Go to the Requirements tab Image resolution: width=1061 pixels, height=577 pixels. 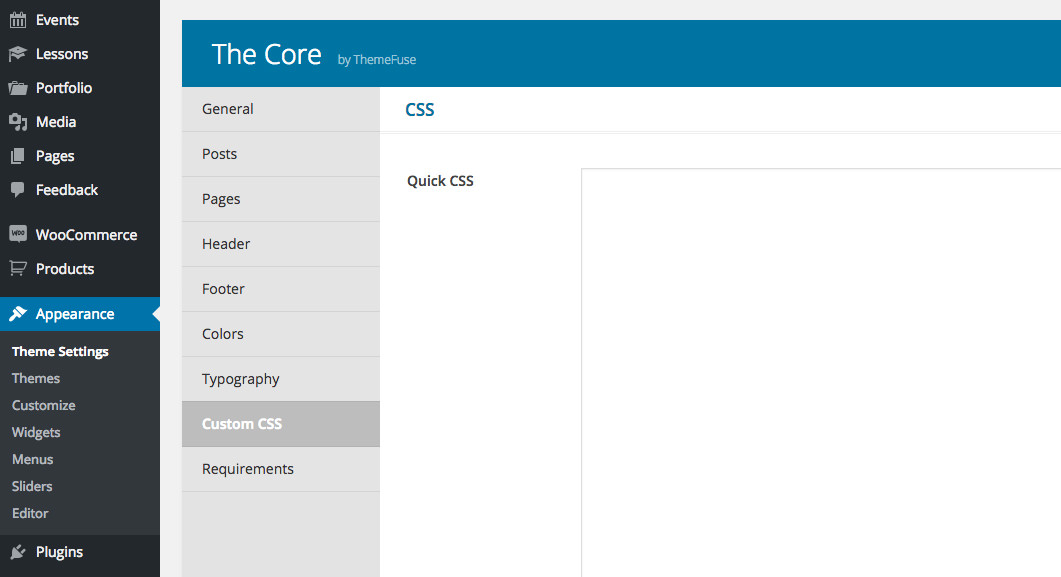point(281,469)
